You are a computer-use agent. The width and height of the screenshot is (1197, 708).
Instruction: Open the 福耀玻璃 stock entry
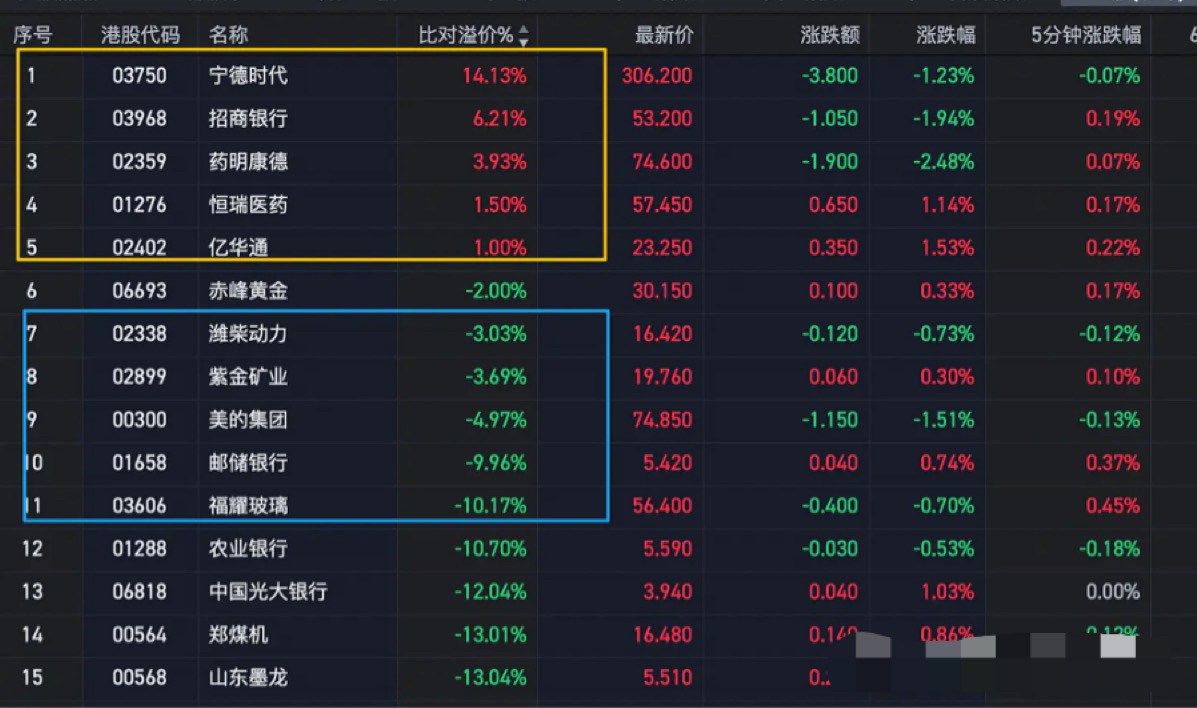tap(248, 506)
